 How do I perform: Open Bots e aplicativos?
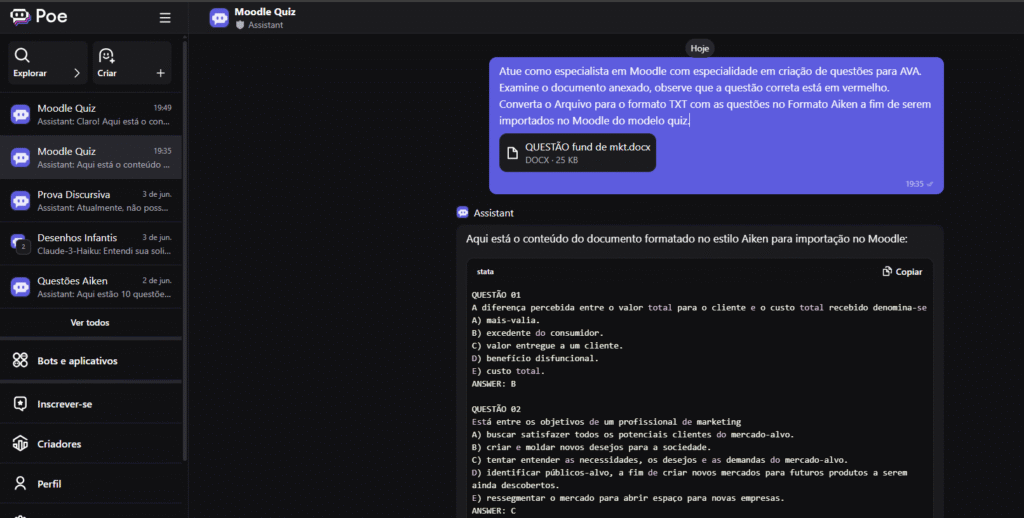pyautogui.click(x=91, y=361)
